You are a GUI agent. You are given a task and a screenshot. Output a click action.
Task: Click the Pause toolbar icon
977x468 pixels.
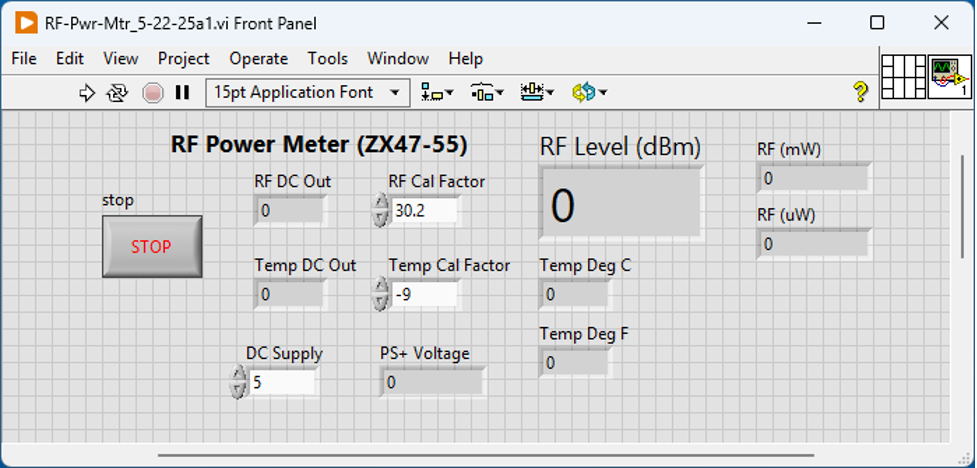pos(183,93)
